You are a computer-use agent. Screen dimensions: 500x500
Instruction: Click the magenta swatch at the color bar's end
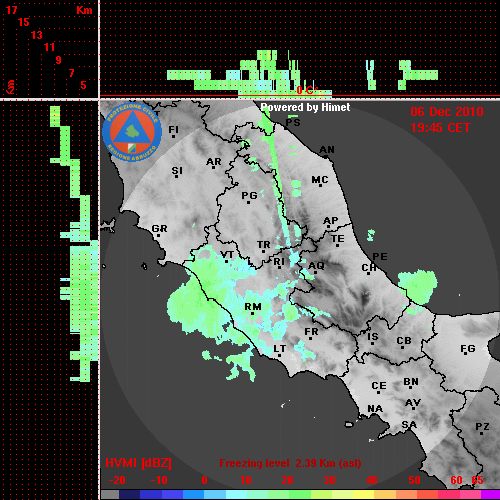coord(490,495)
